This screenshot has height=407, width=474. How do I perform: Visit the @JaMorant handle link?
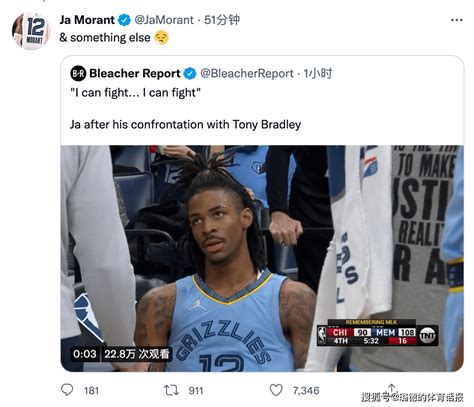(164, 20)
